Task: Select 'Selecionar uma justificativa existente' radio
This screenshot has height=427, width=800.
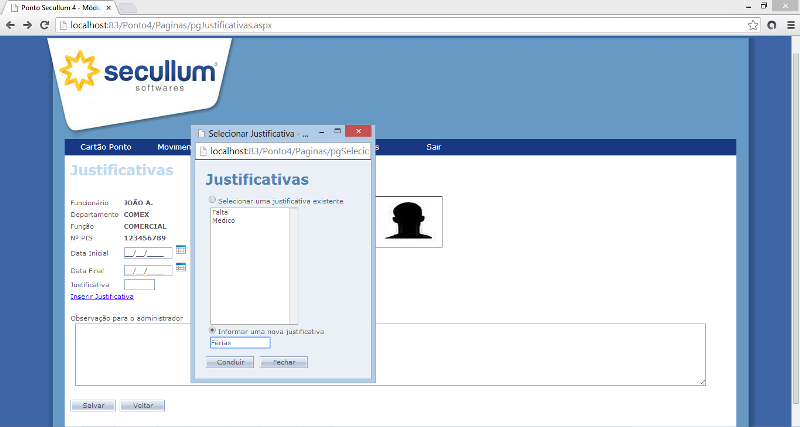Action: tap(212, 201)
